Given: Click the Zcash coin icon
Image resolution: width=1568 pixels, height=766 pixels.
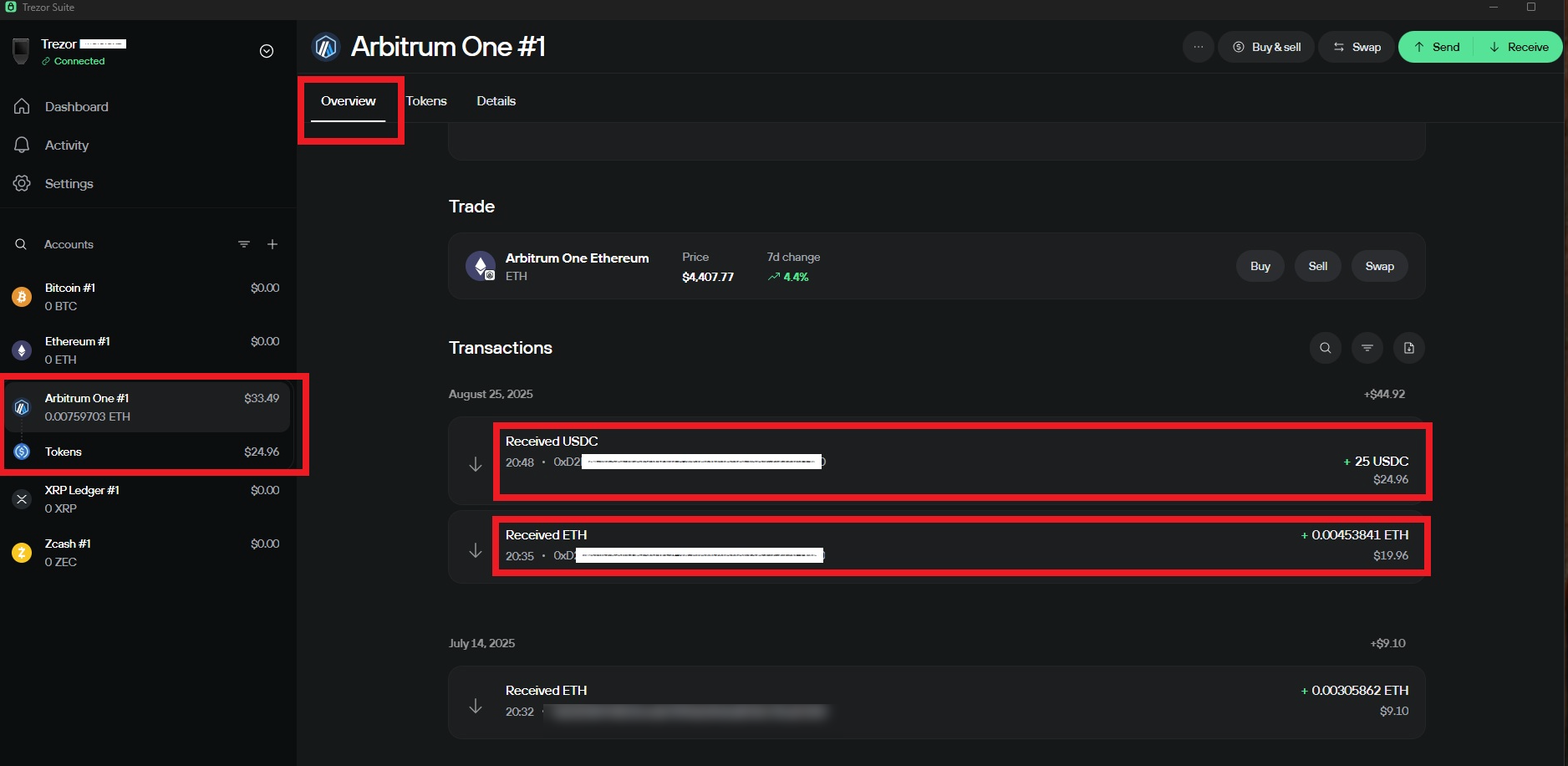Looking at the screenshot, I should pos(22,553).
